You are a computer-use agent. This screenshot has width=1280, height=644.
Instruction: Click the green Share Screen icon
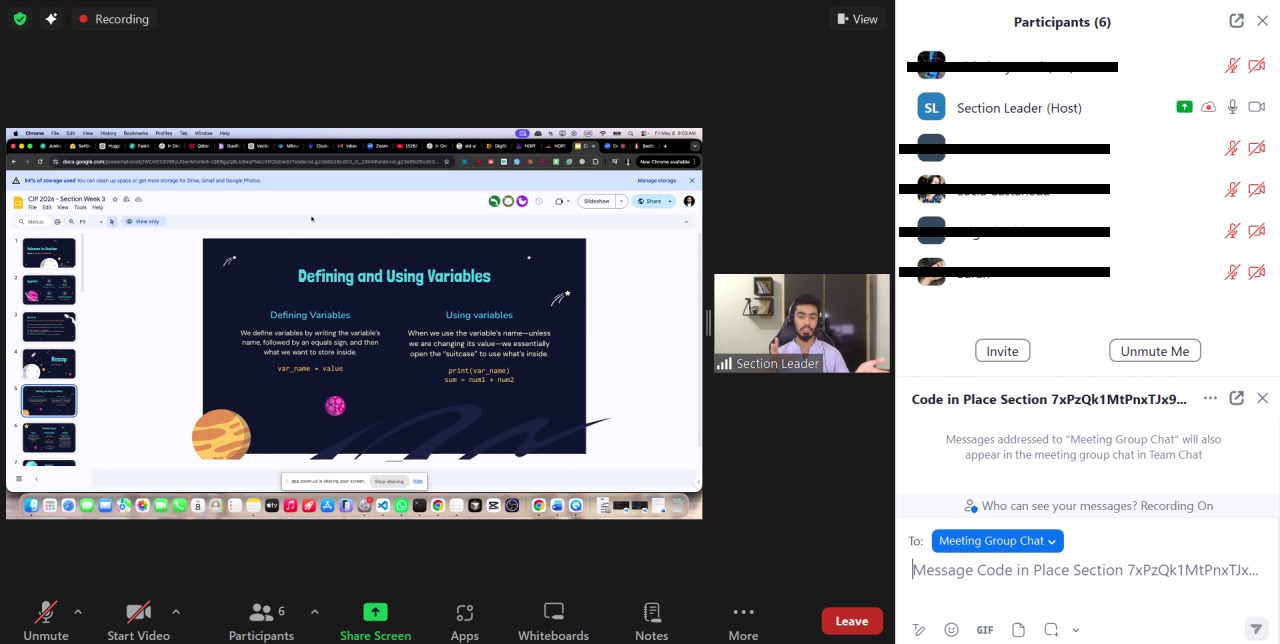point(375,612)
